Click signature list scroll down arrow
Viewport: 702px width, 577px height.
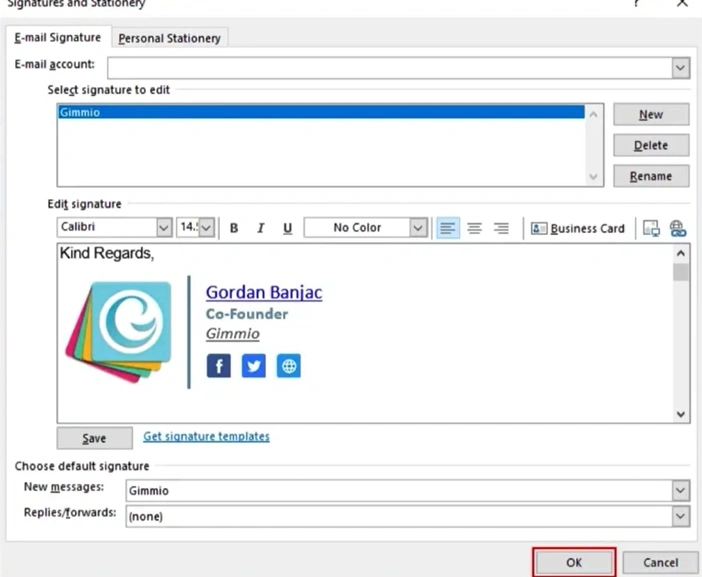593,176
